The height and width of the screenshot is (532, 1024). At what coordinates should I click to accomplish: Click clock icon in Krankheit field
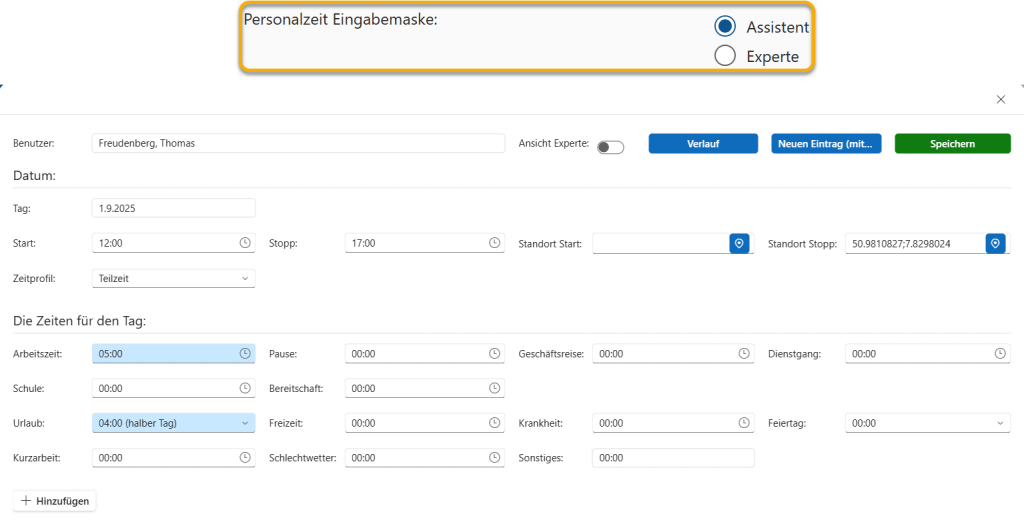[x=744, y=423]
